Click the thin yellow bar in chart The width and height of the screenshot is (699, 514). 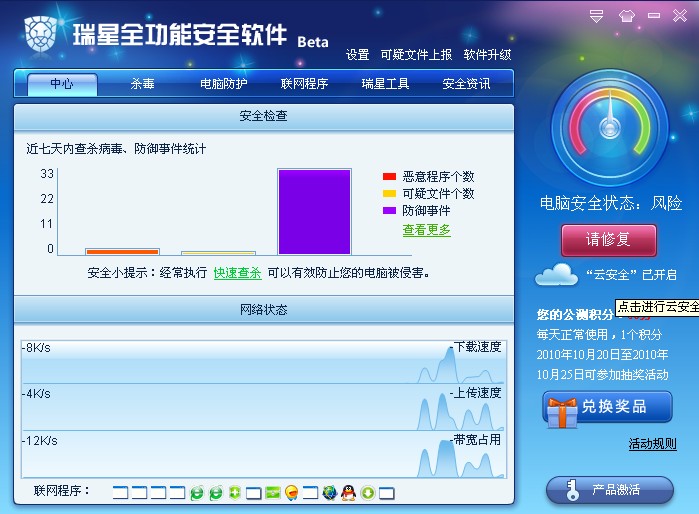click(x=218, y=253)
